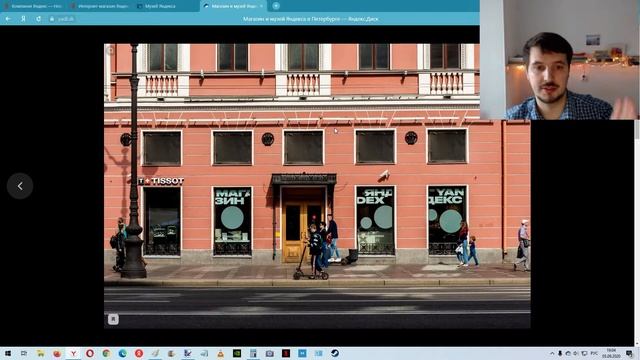Open the Windows Start menu
This screenshot has height=360, width=640.
point(8,353)
